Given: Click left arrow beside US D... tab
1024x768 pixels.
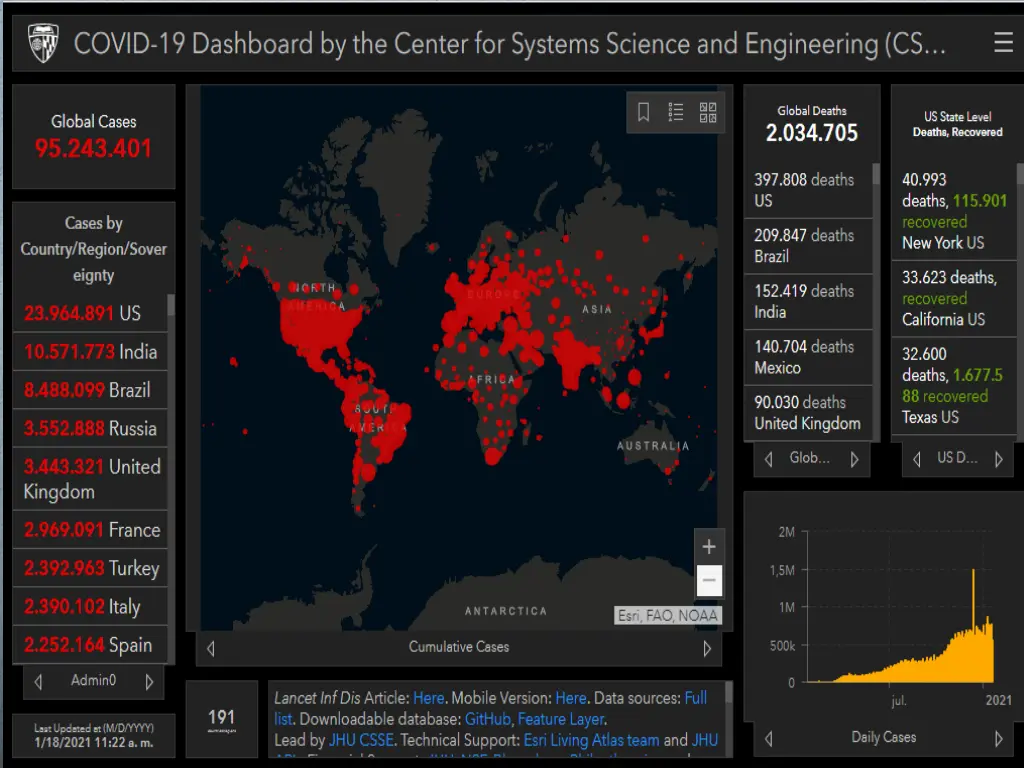Looking at the screenshot, I should (x=917, y=459).
